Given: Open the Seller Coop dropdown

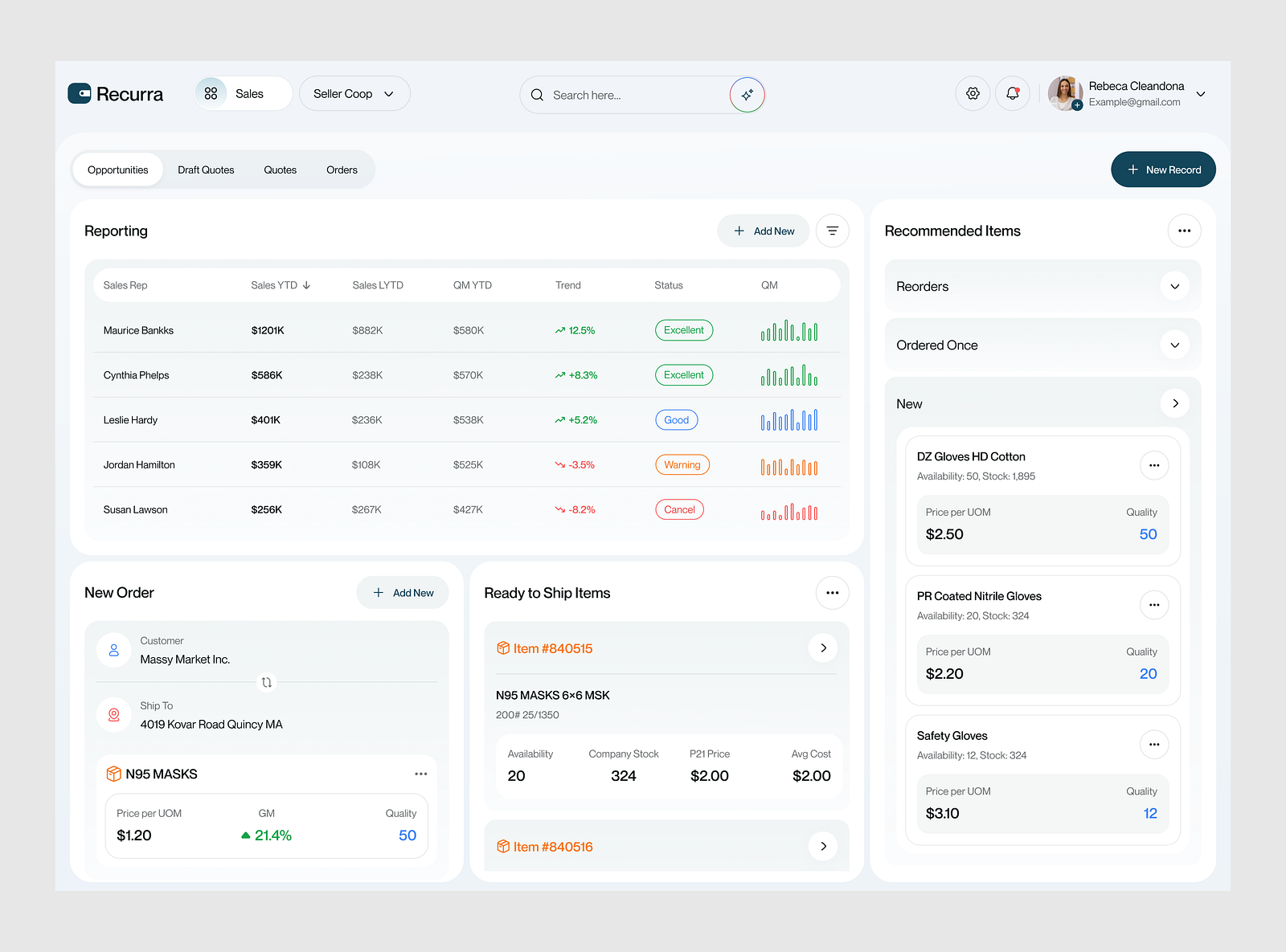Looking at the screenshot, I should (354, 93).
